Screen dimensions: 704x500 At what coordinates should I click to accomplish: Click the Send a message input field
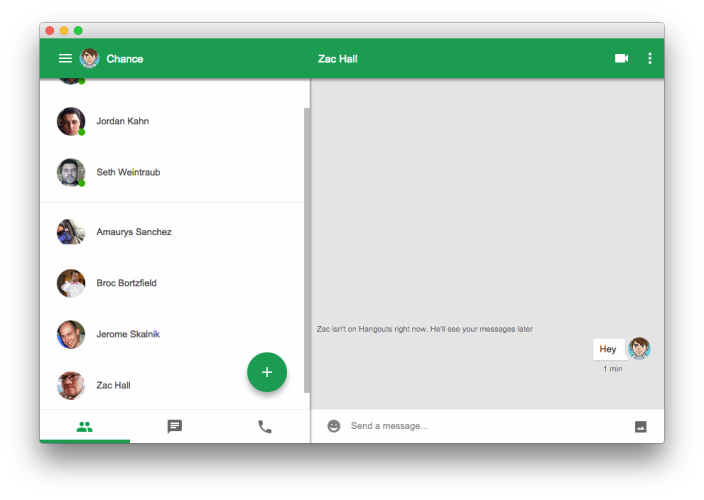(487, 426)
